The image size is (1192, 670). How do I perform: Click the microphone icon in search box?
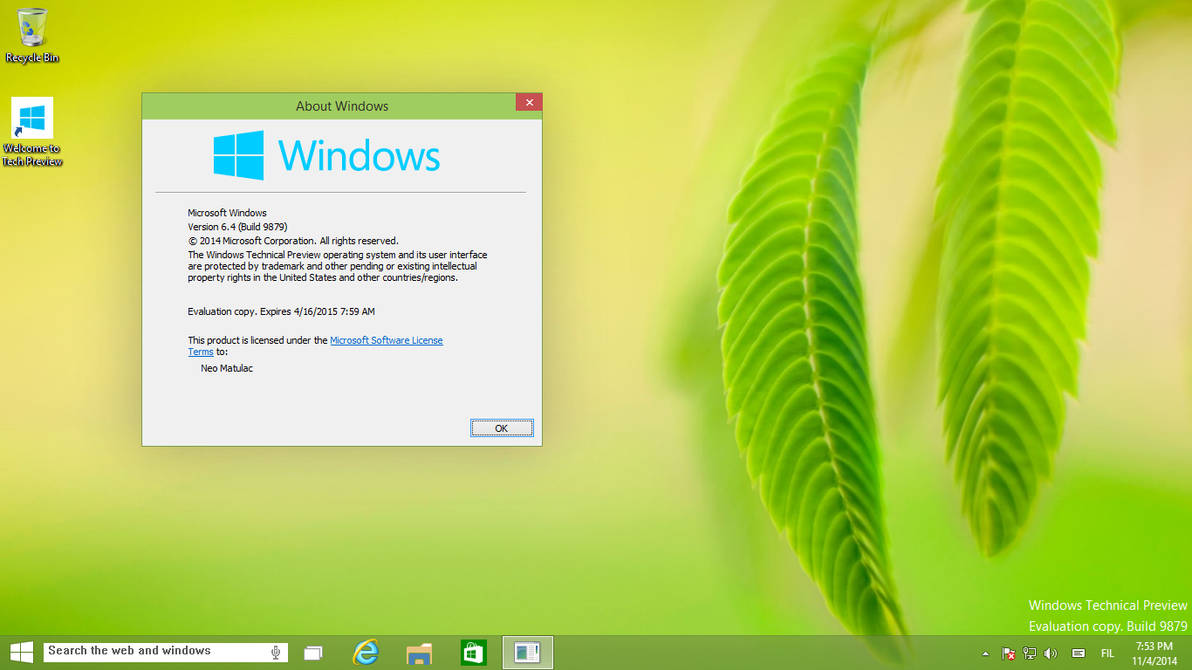click(276, 652)
